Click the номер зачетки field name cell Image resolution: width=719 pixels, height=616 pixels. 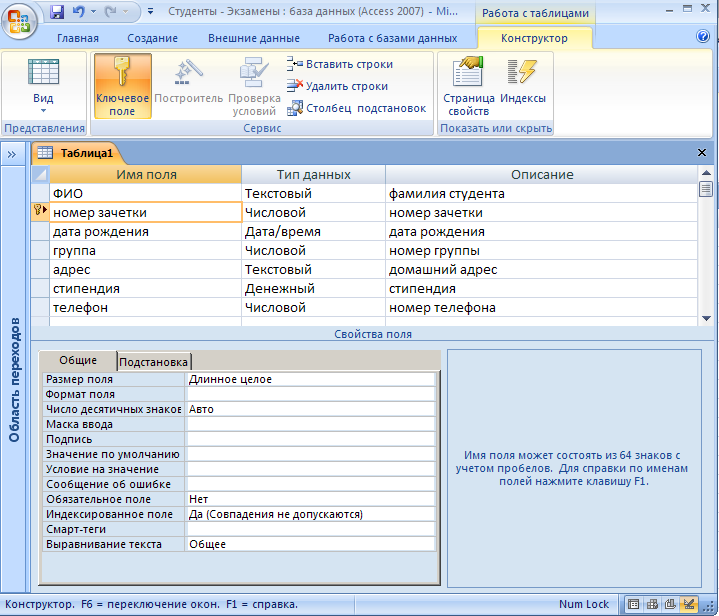pos(145,212)
